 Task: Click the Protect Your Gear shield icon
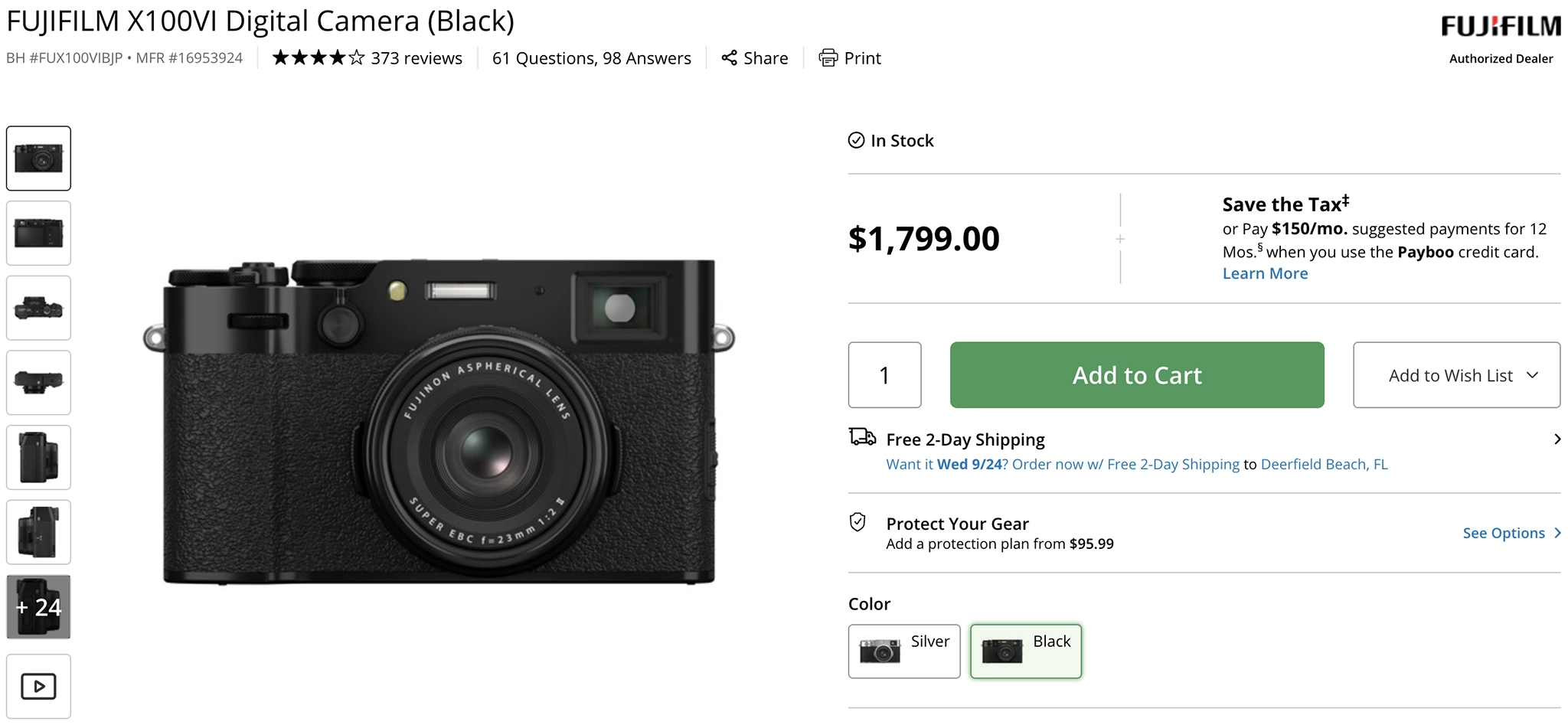[857, 522]
